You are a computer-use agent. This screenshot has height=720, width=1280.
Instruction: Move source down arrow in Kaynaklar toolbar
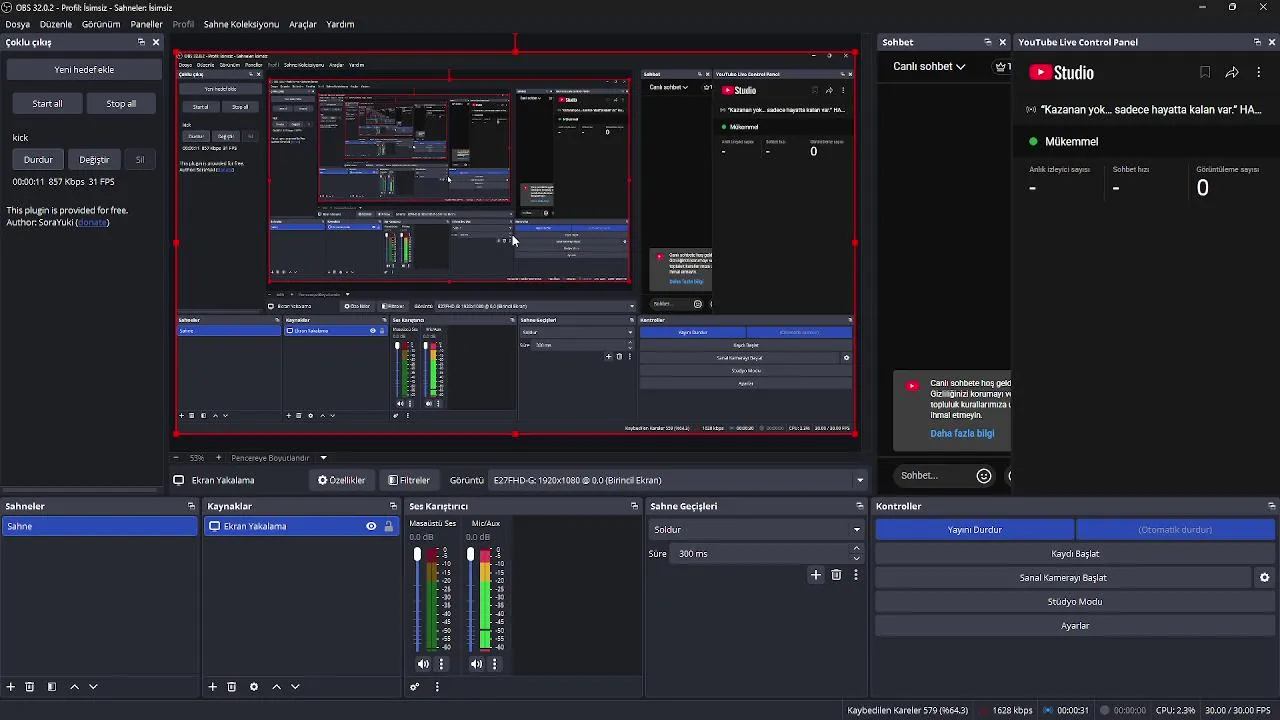pyautogui.click(x=295, y=687)
